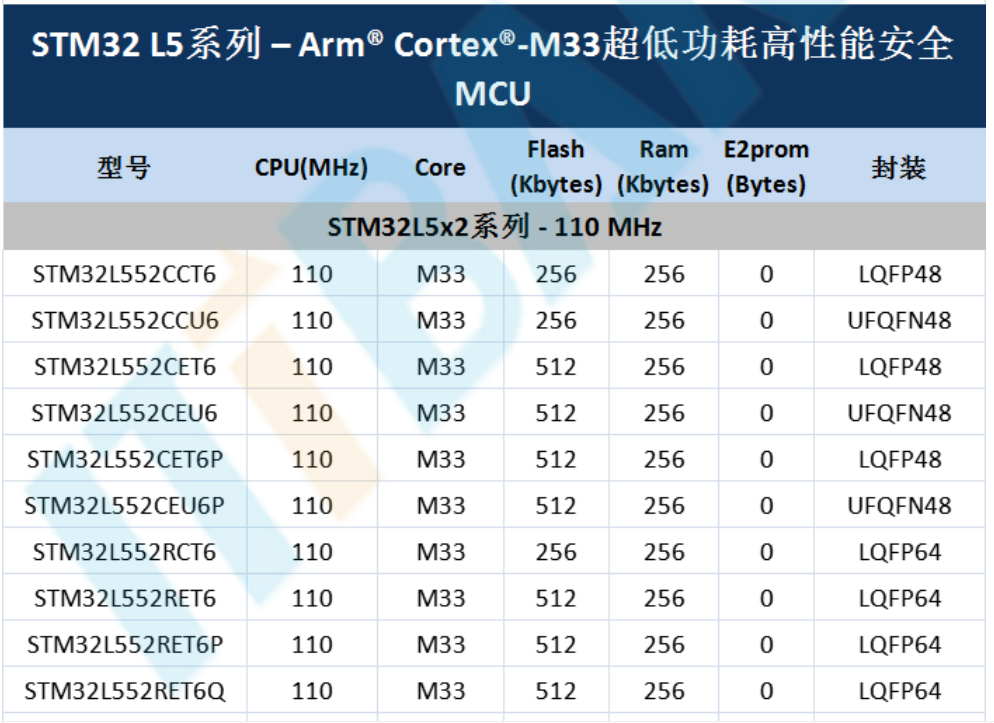Viewport: 994px width, 723px height.
Task: Select the STM32L552CEU6P model cell
Action: [124, 506]
